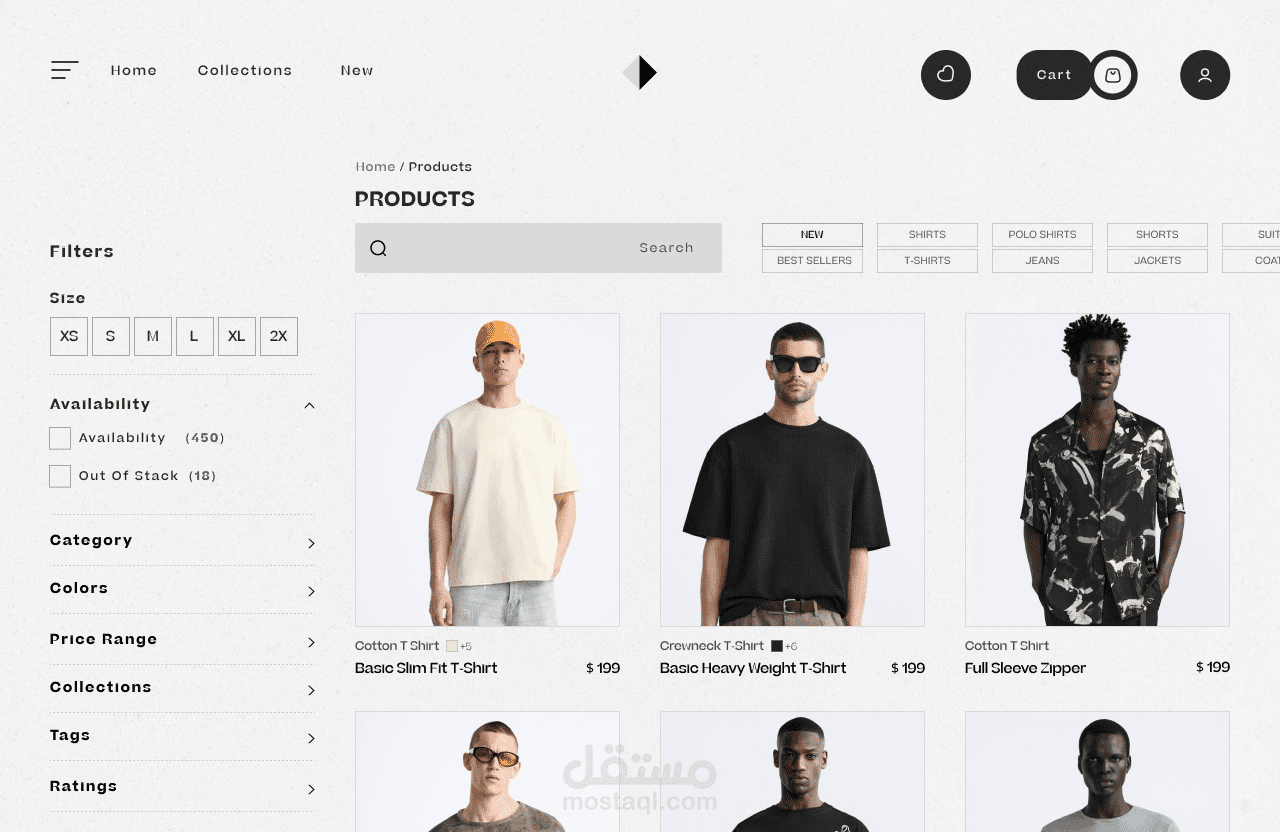Select the BEST SELLERS category tab

click(x=812, y=261)
